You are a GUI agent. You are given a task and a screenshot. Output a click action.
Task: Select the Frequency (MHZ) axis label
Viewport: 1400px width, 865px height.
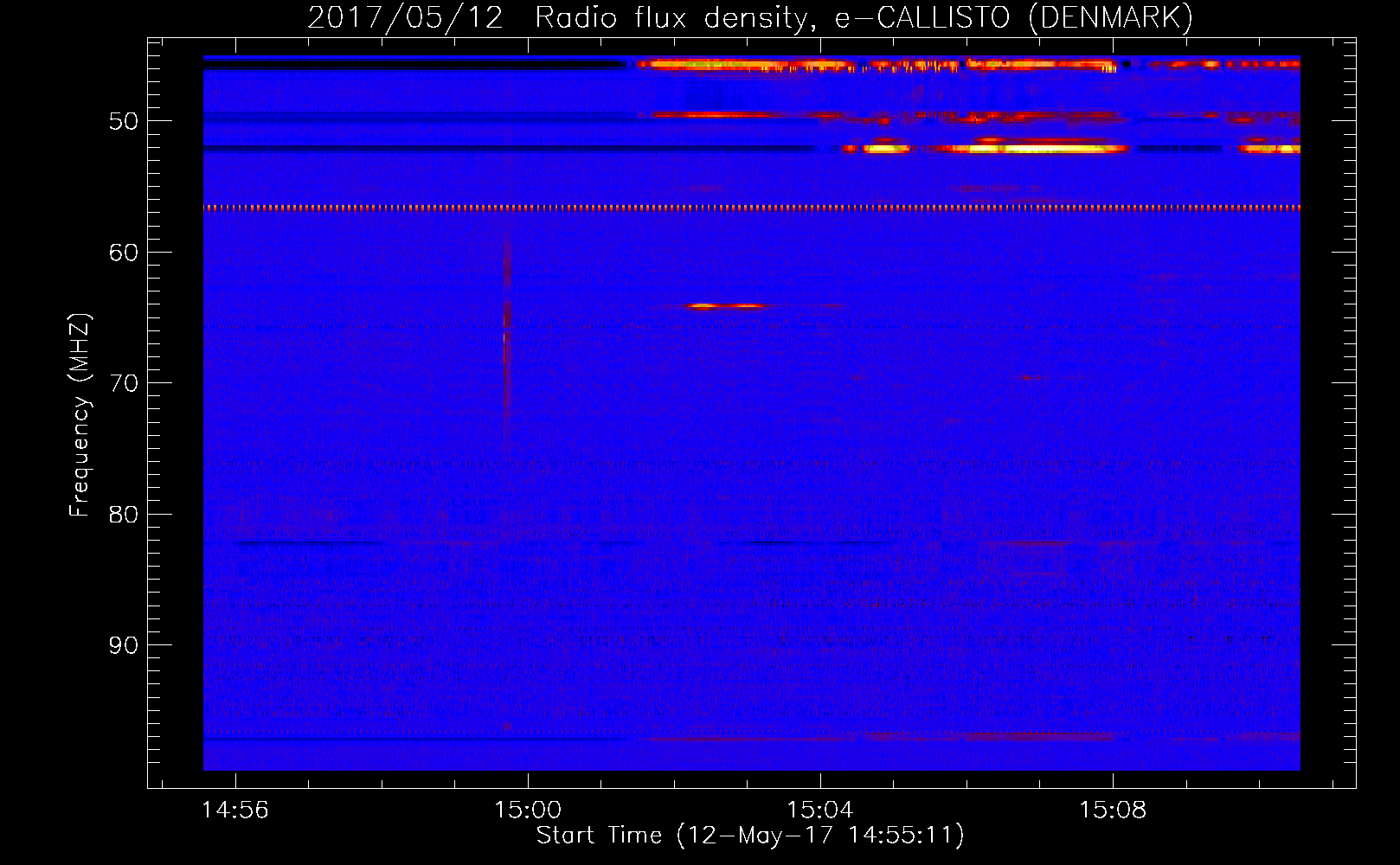[x=79, y=415]
